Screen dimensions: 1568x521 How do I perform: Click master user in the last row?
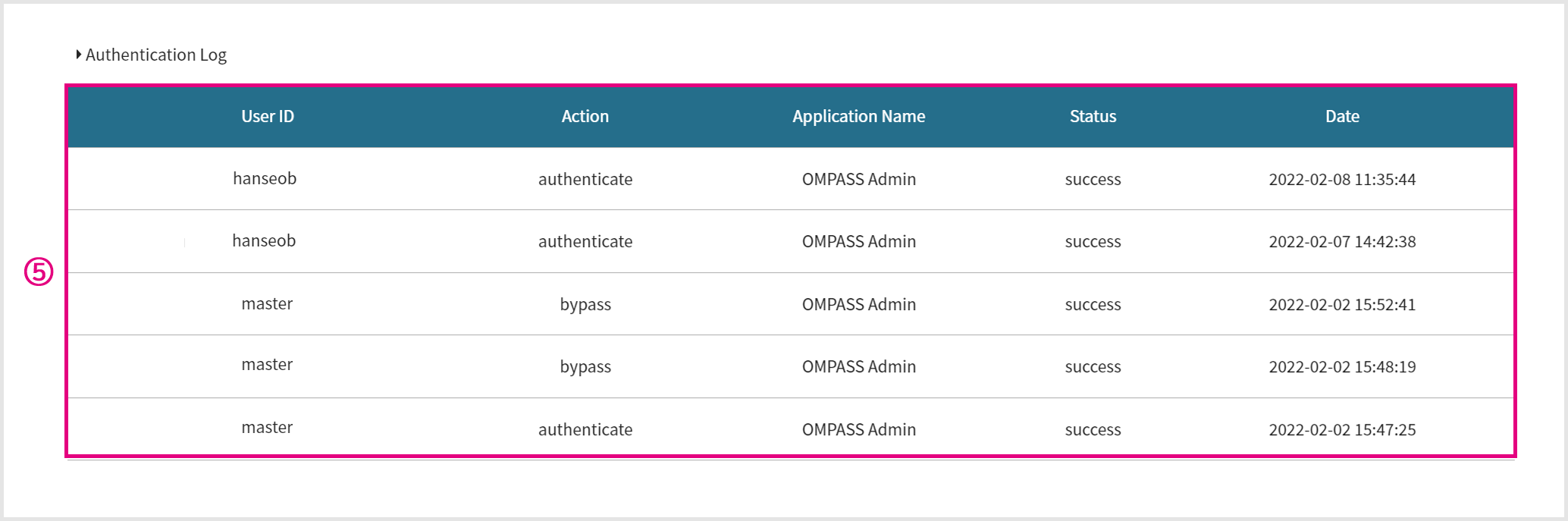[267, 427]
